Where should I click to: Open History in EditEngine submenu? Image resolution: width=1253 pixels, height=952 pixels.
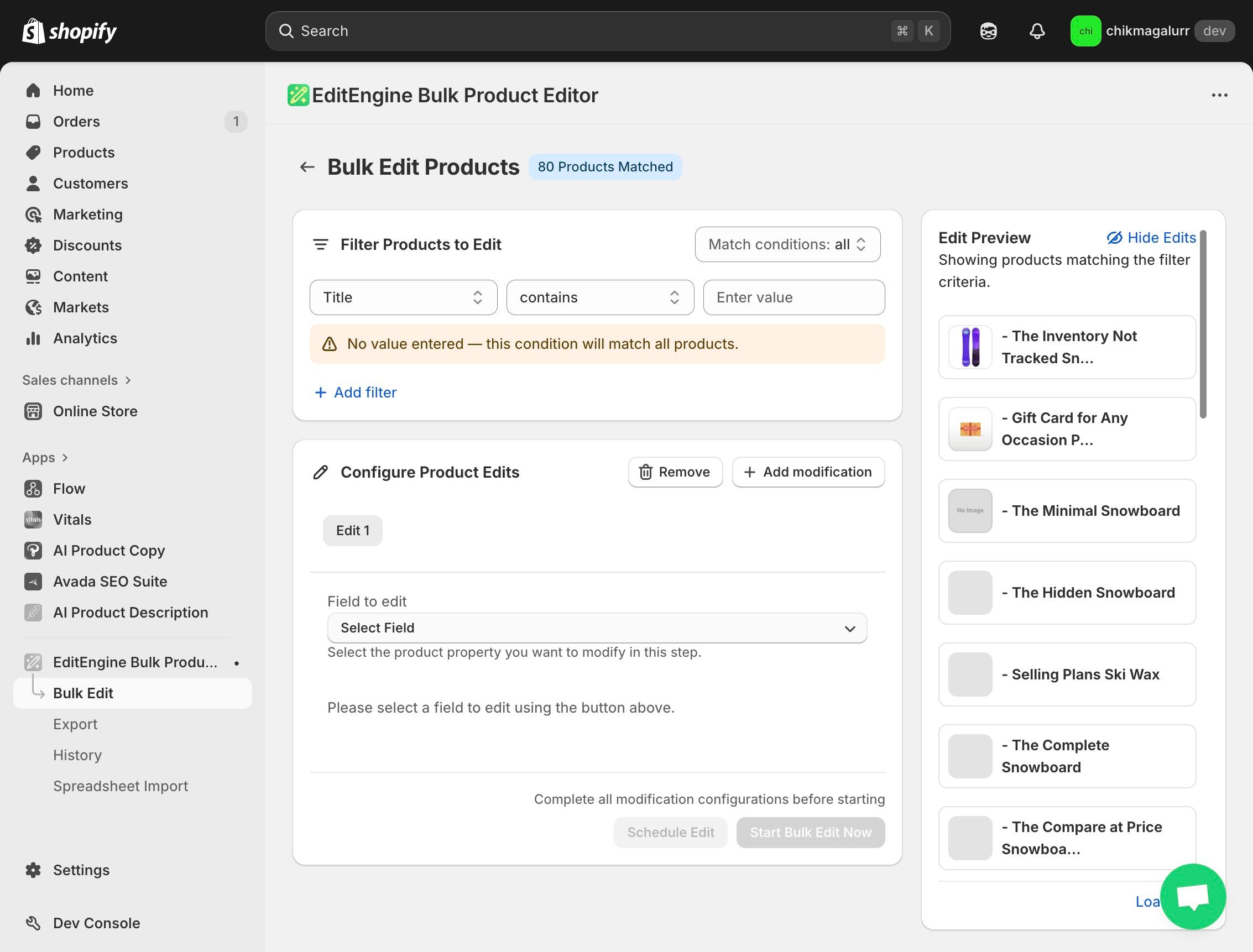(x=77, y=755)
